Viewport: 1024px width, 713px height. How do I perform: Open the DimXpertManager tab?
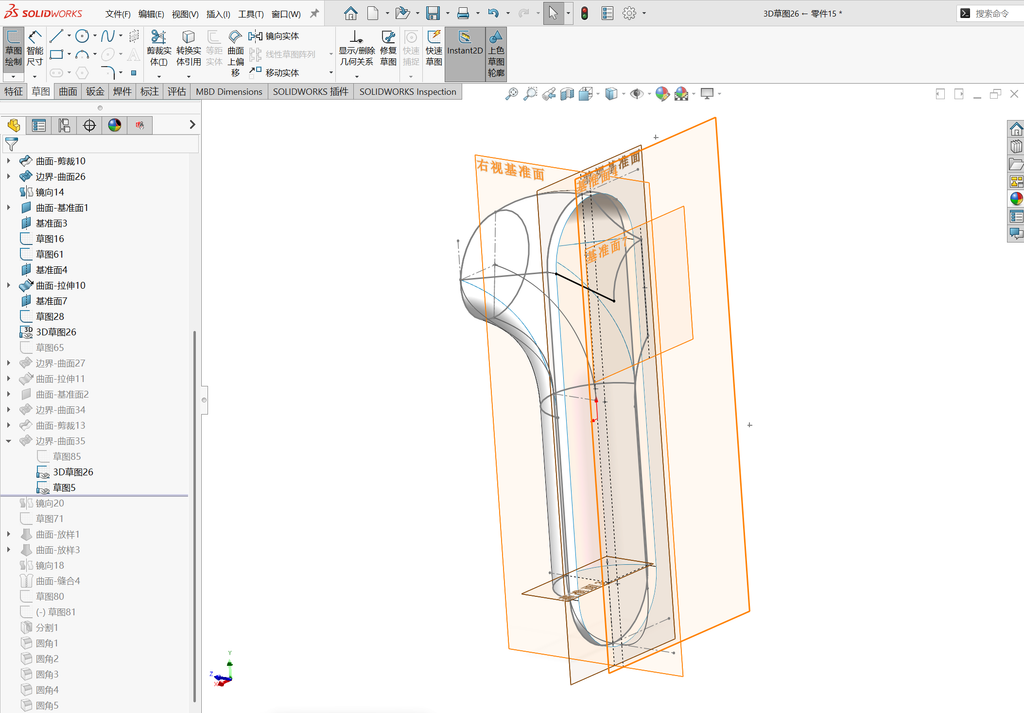click(x=89, y=125)
